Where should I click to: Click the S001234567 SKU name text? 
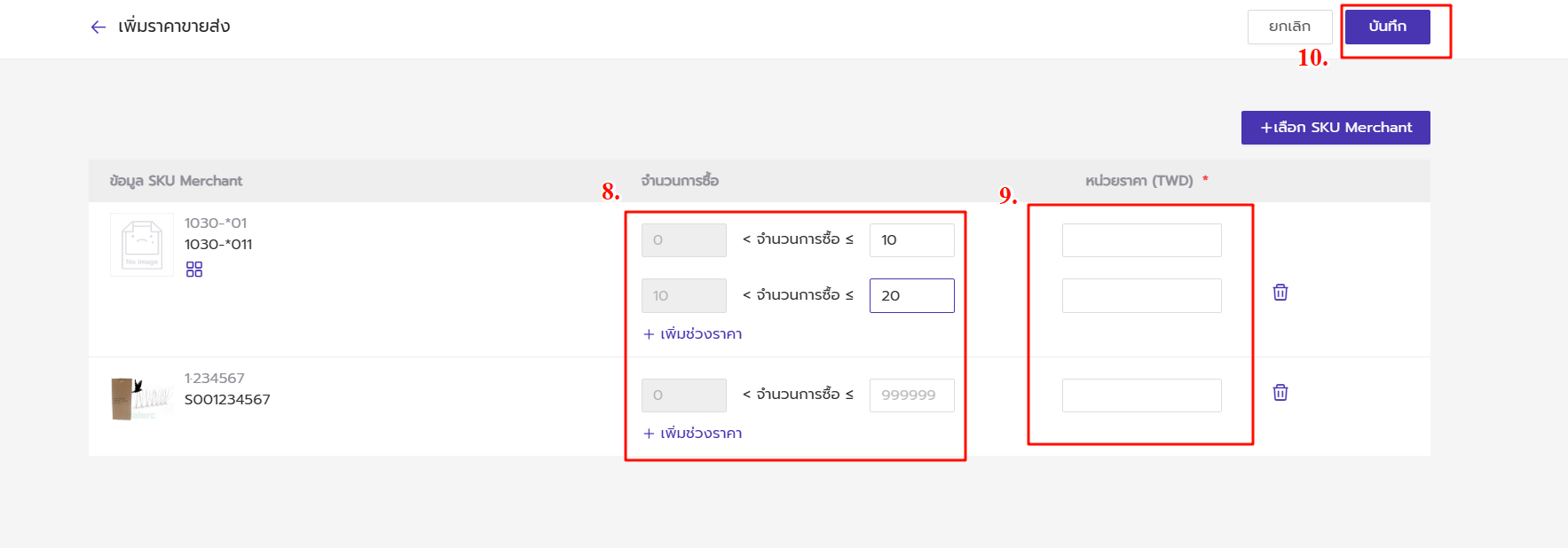227,400
